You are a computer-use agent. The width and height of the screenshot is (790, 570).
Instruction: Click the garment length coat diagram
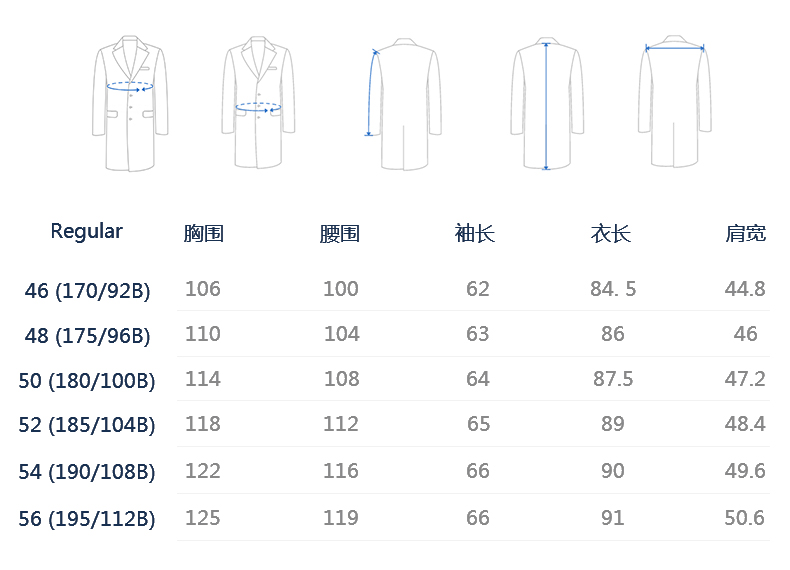pos(547,103)
